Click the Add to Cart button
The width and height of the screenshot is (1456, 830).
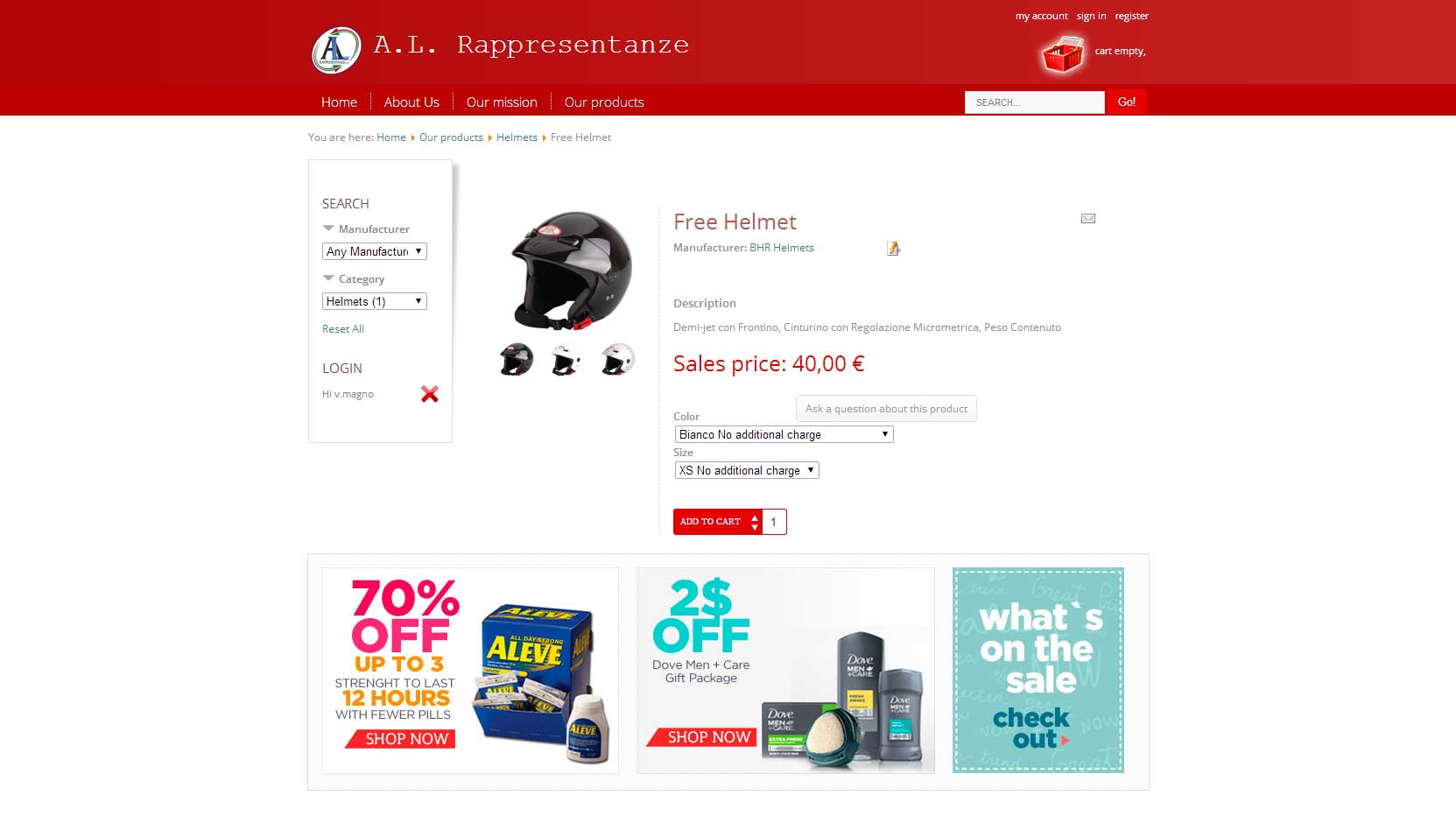pyautogui.click(x=710, y=522)
